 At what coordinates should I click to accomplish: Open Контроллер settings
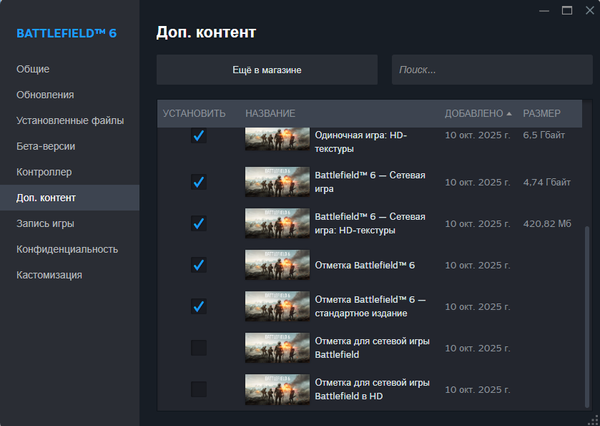[x=44, y=172]
